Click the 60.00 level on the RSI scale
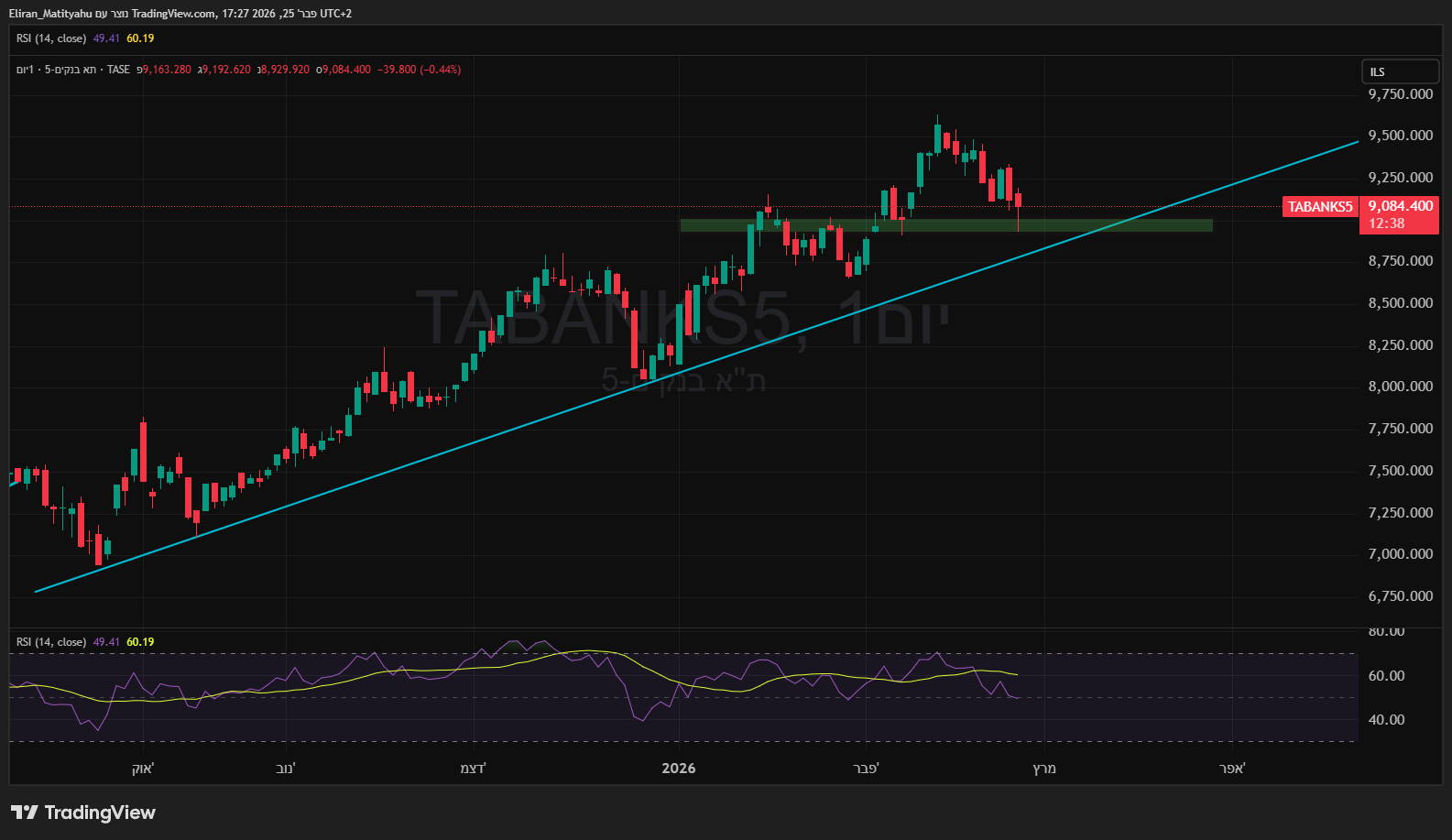 pyautogui.click(x=1386, y=676)
